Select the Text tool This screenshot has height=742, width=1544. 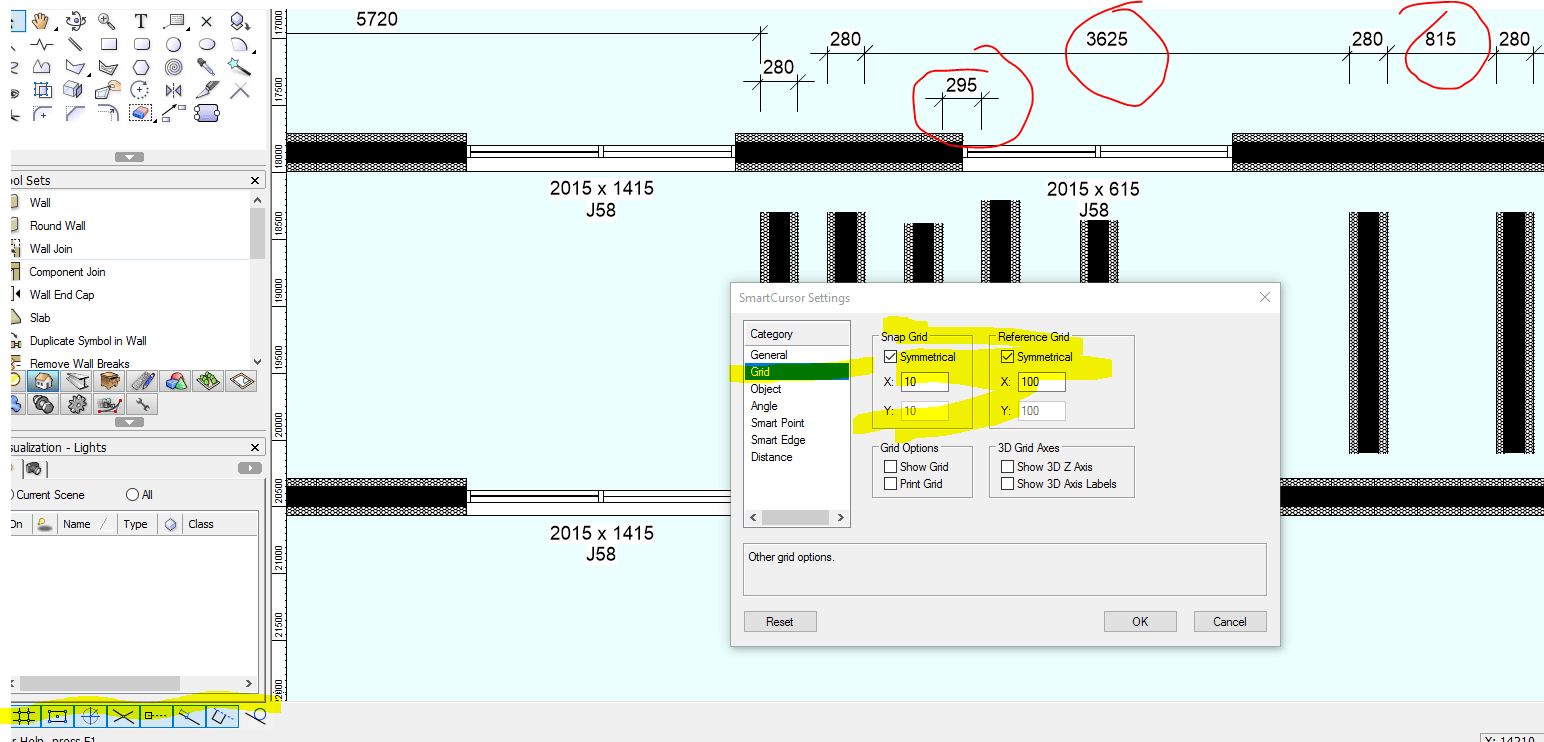pos(141,21)
